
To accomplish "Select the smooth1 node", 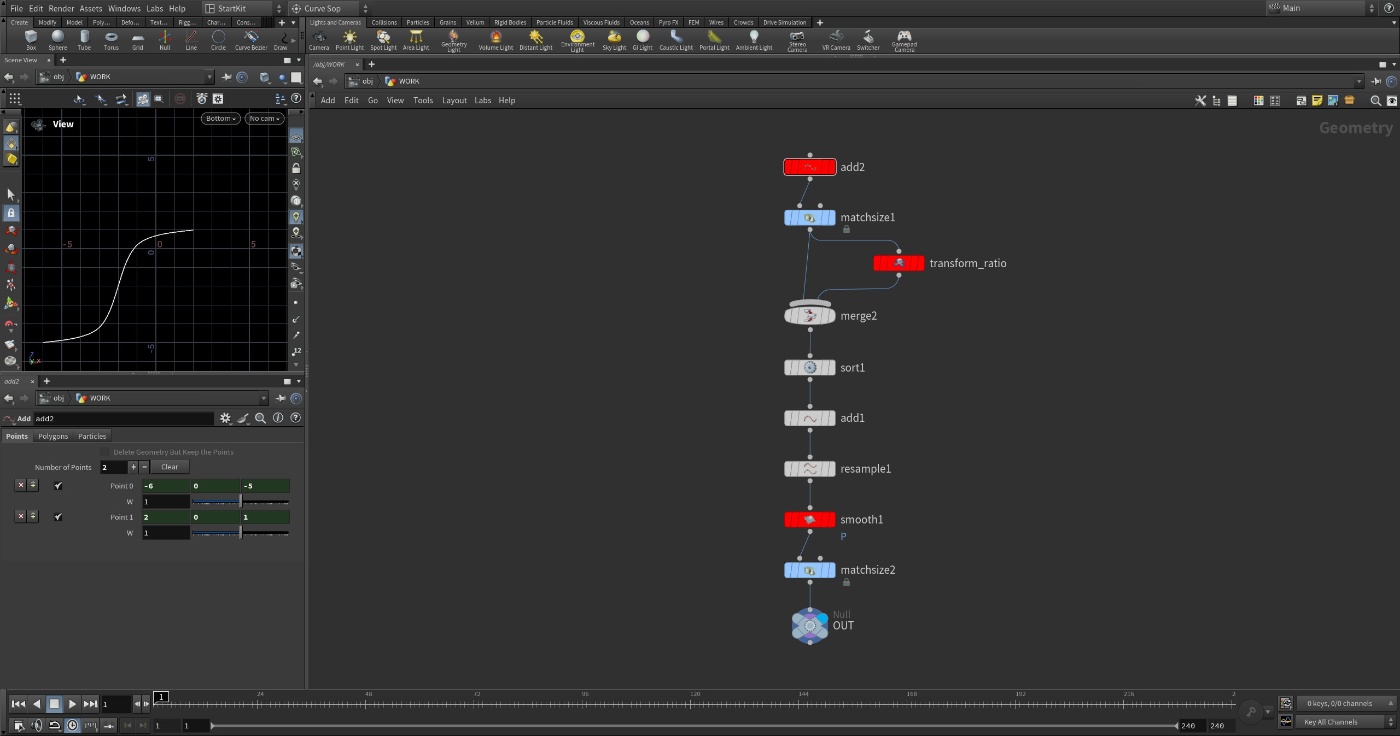I will [x=810, y=519].
